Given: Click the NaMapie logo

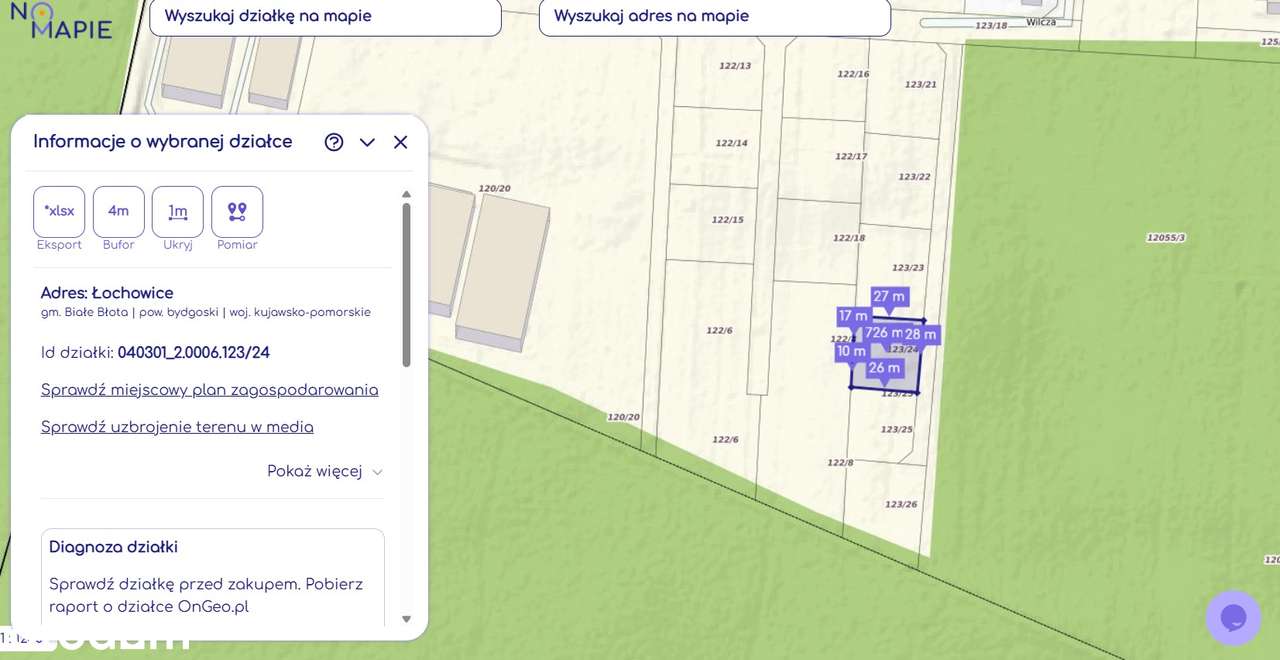Looking at the screenshot, I should 61,20.
